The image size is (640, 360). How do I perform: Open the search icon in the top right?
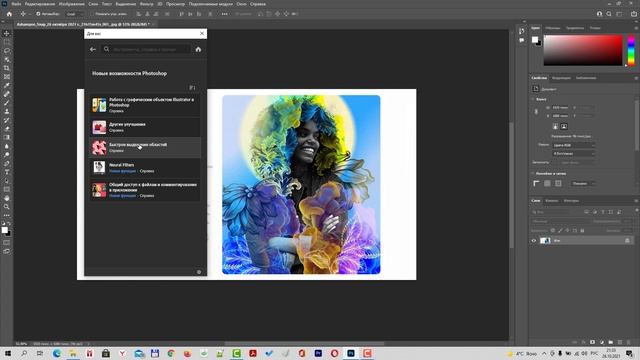tap(609, 14)
